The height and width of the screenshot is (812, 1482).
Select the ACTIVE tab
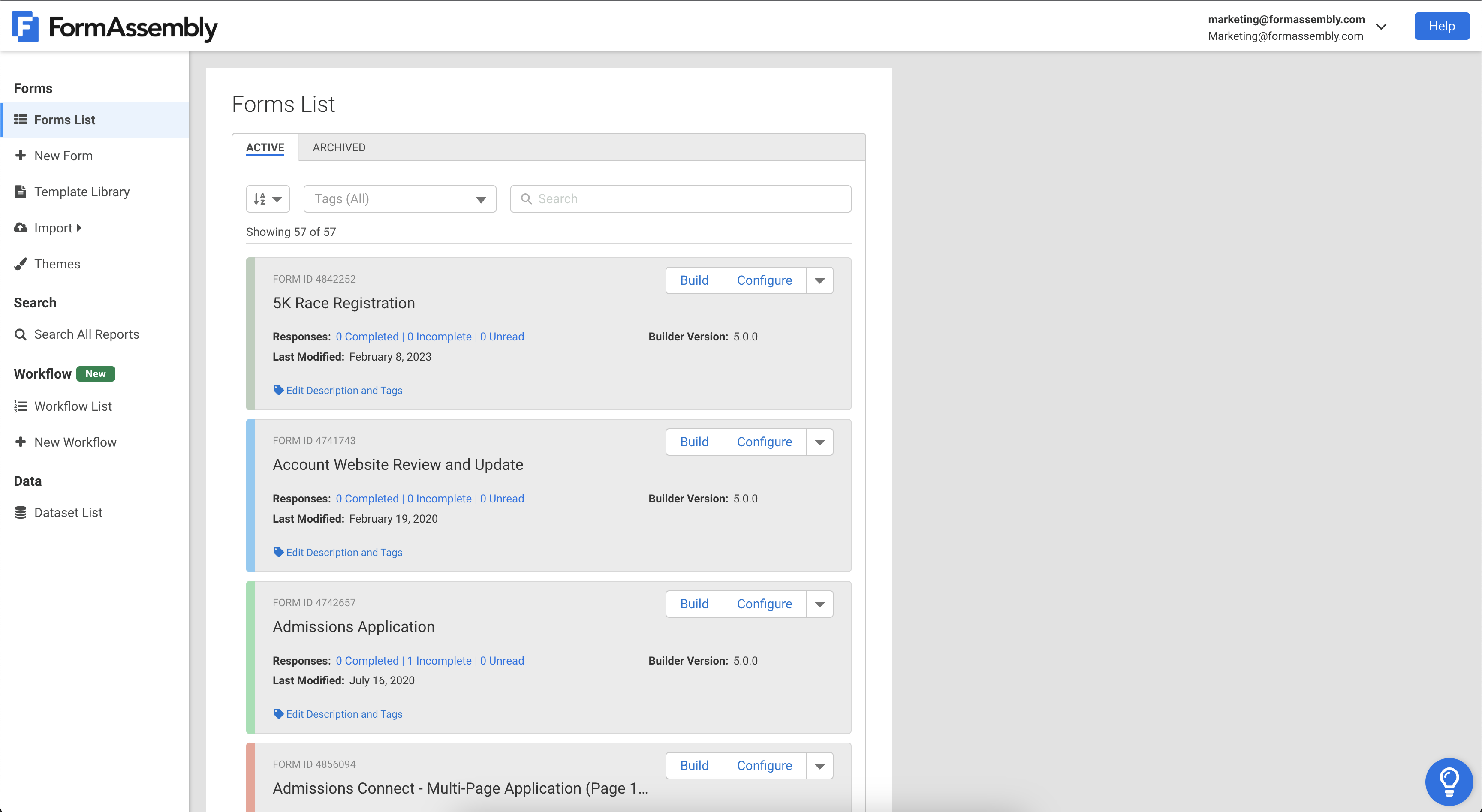pyautogui.click(x=265, y=147)
